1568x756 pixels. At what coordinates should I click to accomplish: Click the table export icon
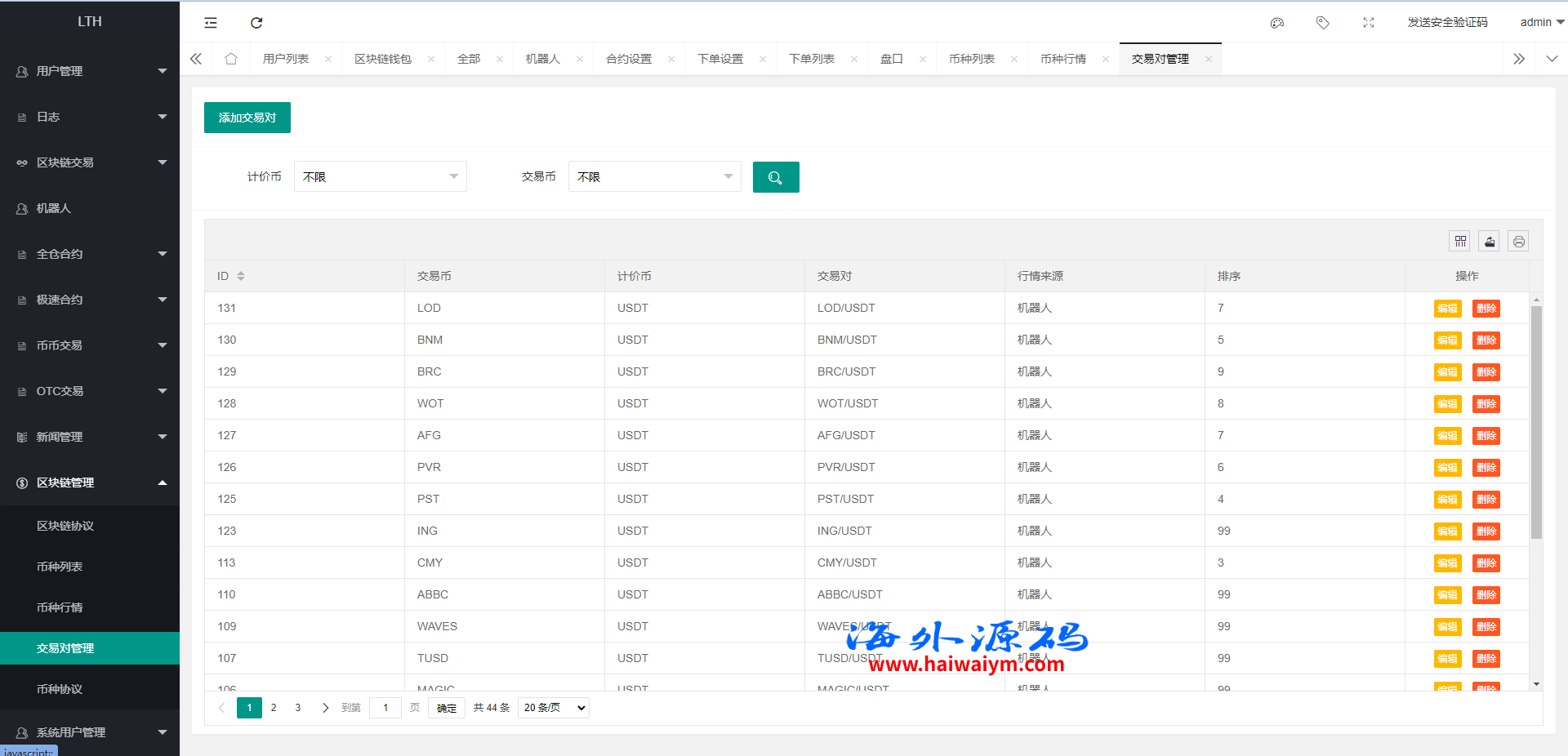pos(1490,241)
